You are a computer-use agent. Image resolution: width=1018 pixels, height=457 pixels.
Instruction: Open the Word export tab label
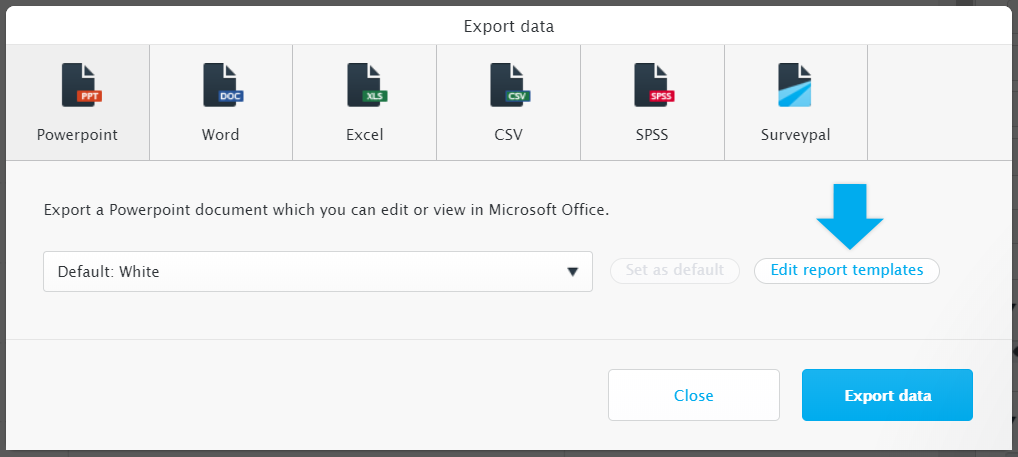[221, 135]
